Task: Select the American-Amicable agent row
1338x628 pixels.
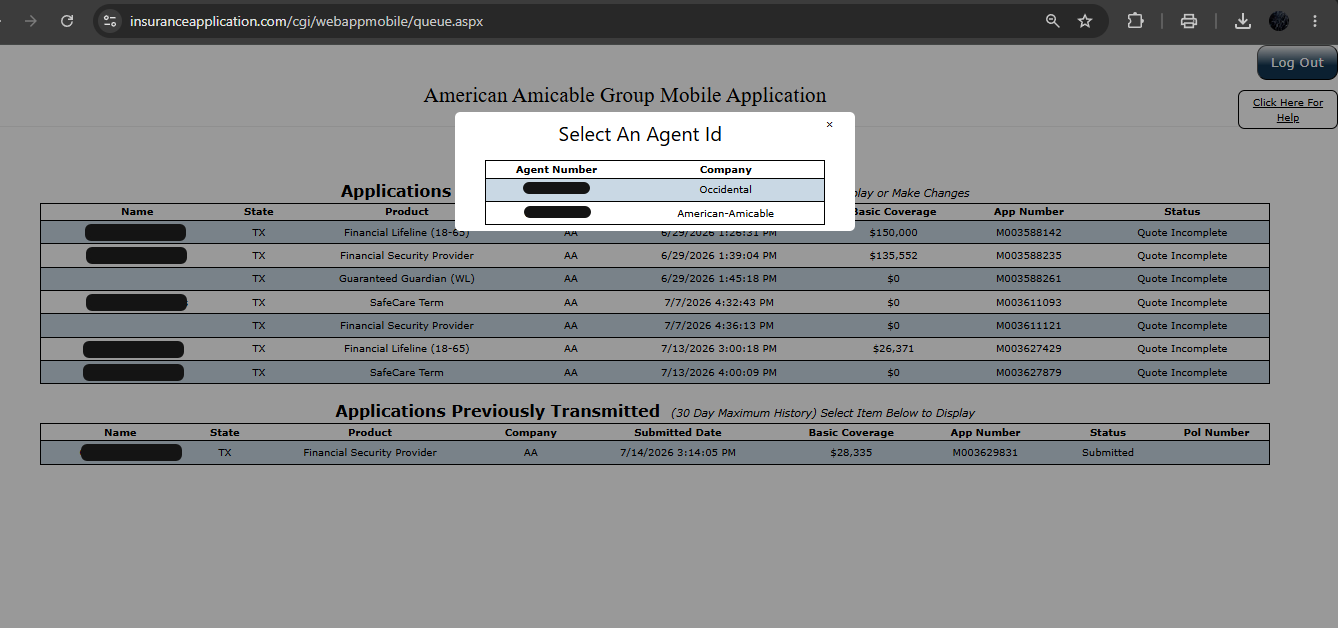Action: coord(655,213)
